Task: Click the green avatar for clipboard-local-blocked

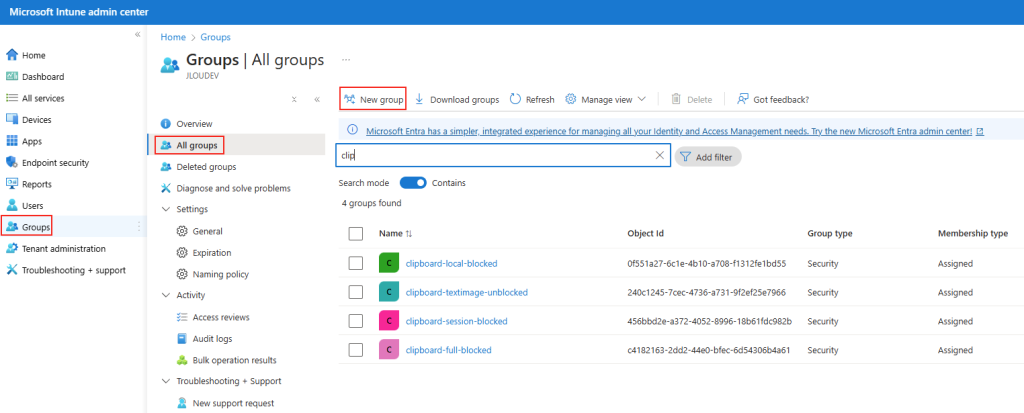Action: [389, 263]
